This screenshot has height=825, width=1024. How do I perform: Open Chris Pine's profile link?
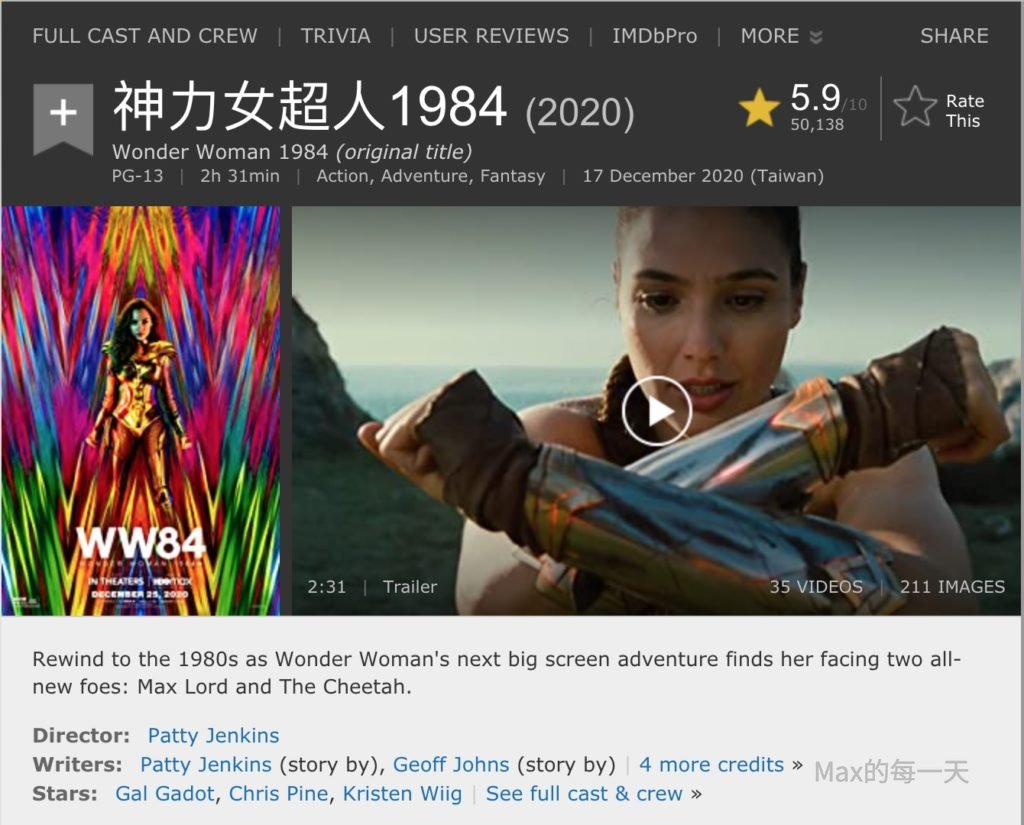click(x=278, y=794)
